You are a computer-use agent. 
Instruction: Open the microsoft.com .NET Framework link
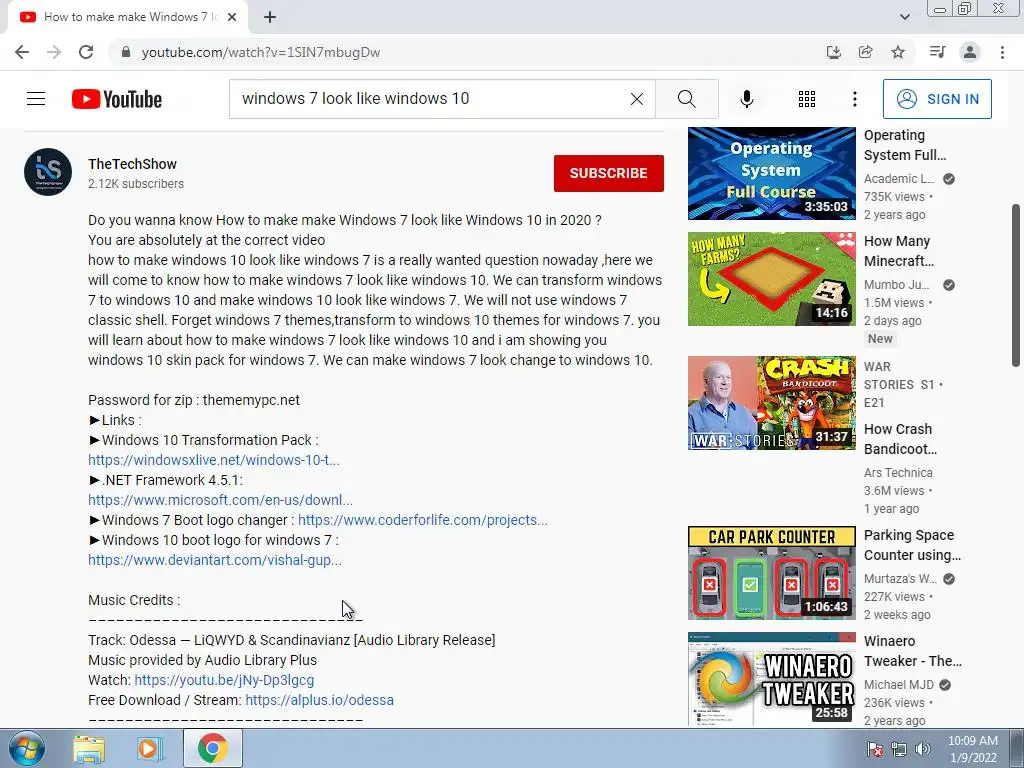tap(220, 500)
